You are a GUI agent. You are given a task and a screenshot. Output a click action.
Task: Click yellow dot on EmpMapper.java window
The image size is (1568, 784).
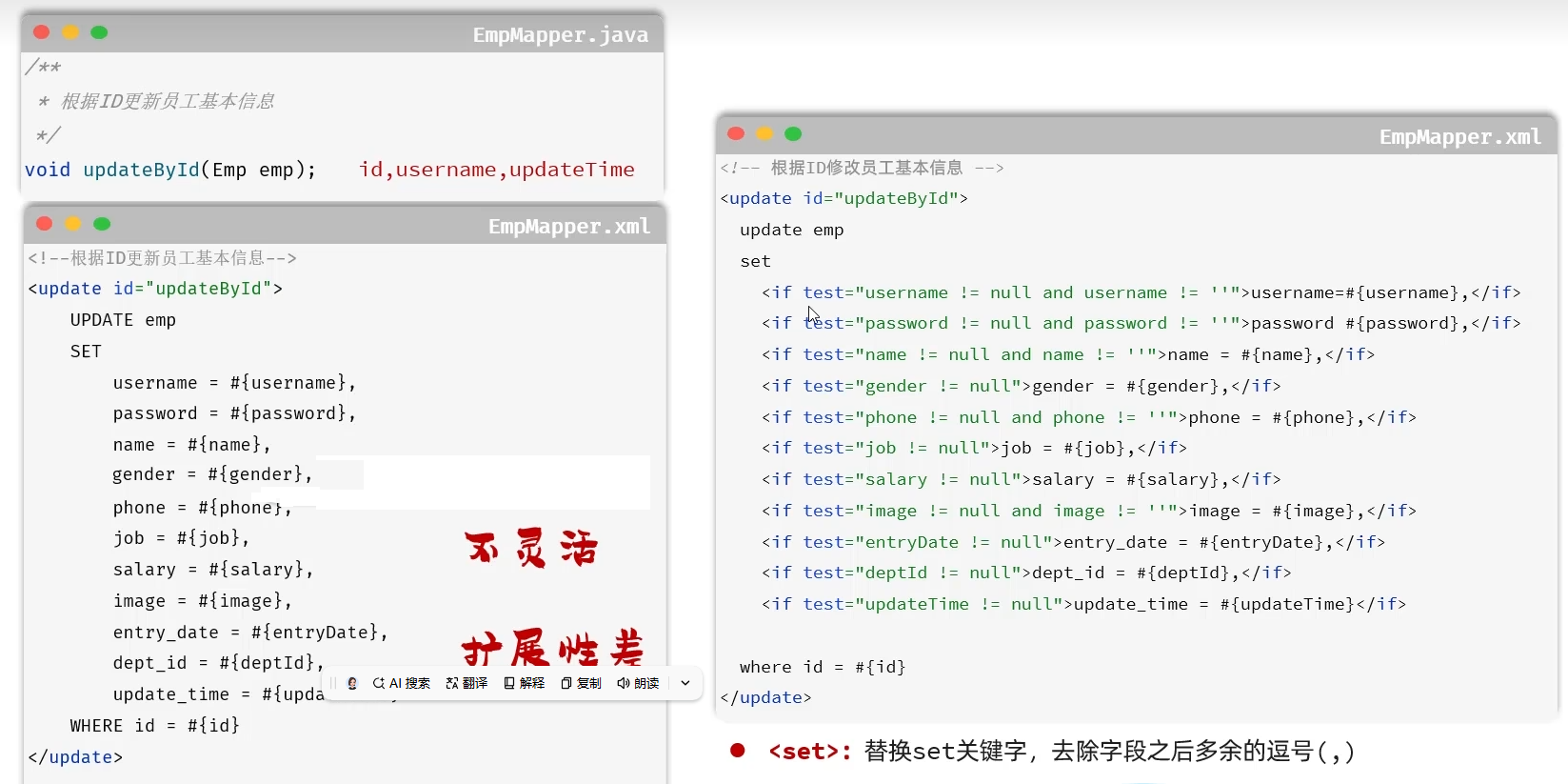(70, 32)
